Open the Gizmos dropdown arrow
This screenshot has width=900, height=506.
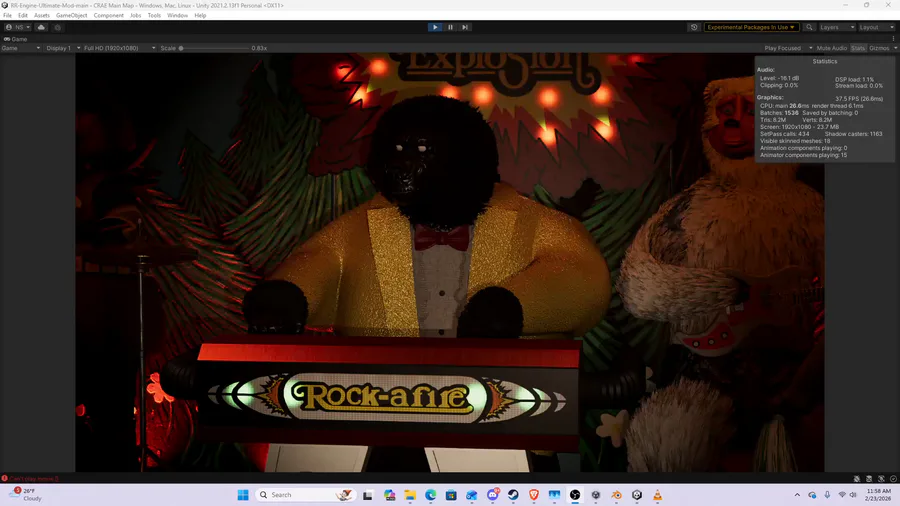coord(895,48)
